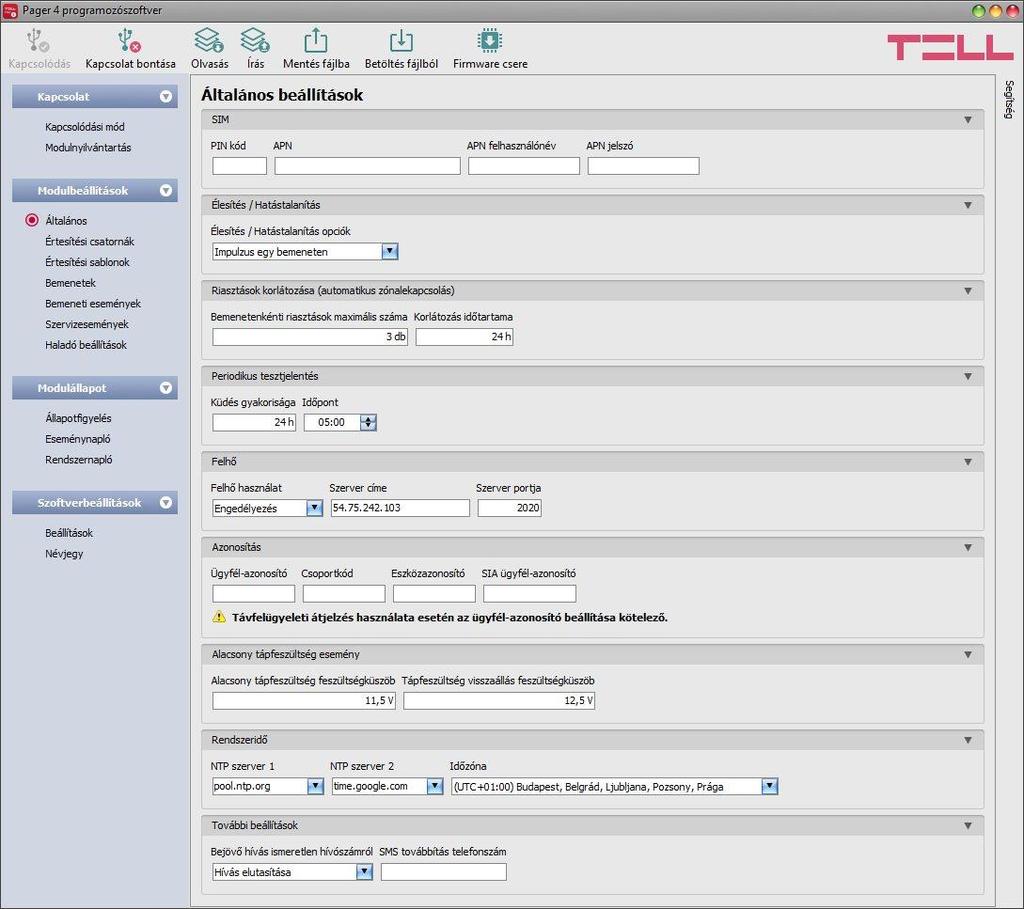Click SMS továbbítás telefonszám field
This screenshot has width=1024, height=909.
(x=443, y=872)
